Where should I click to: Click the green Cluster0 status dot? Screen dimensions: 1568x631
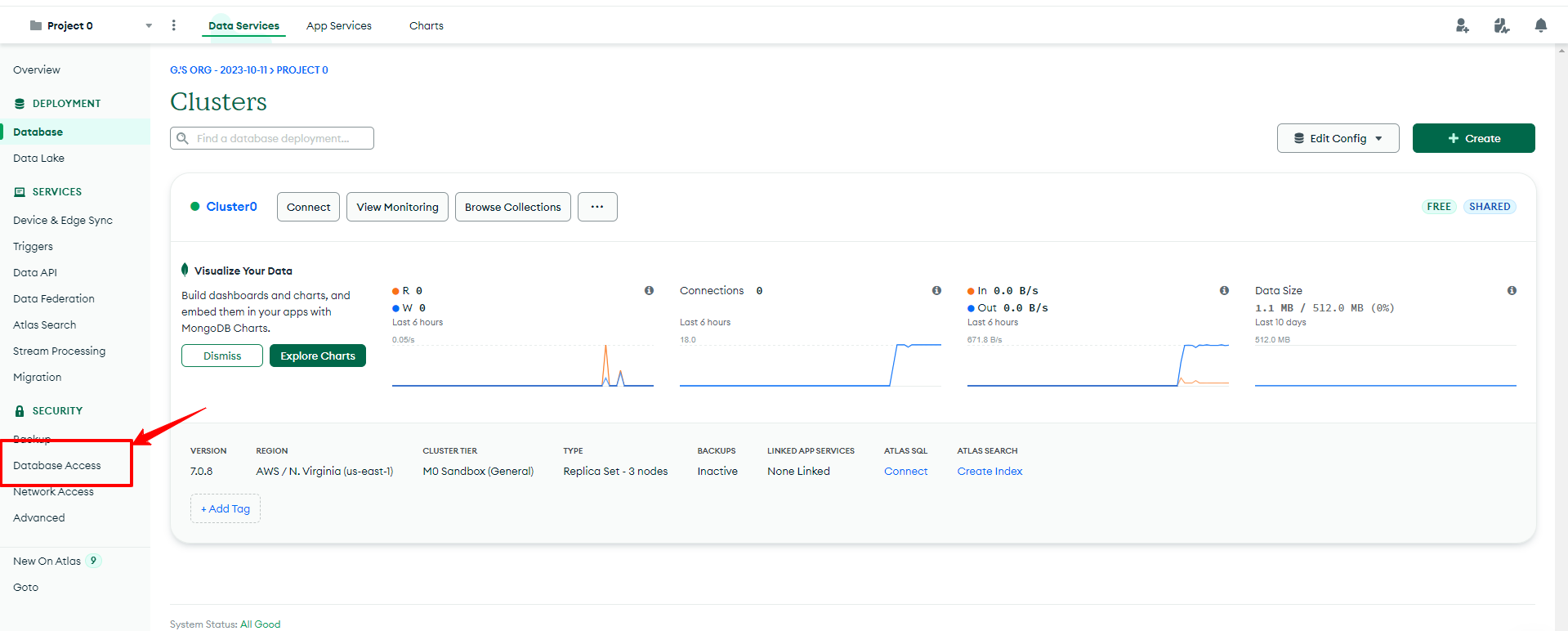pos(195,206)
